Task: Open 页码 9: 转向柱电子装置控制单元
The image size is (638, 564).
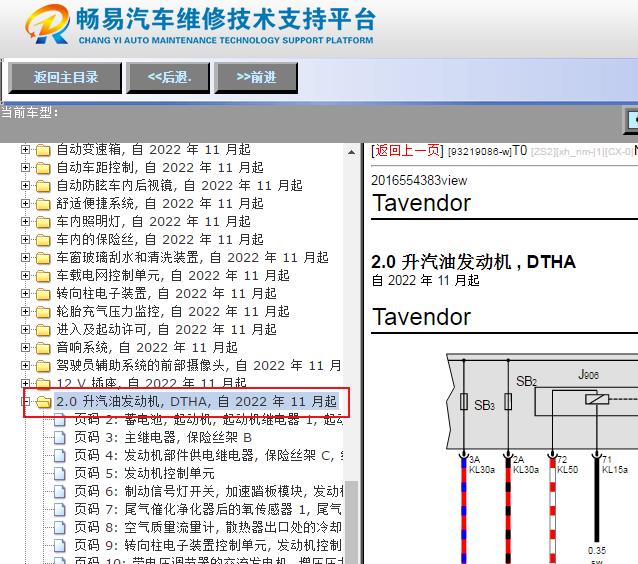Action: click(208, 546)
